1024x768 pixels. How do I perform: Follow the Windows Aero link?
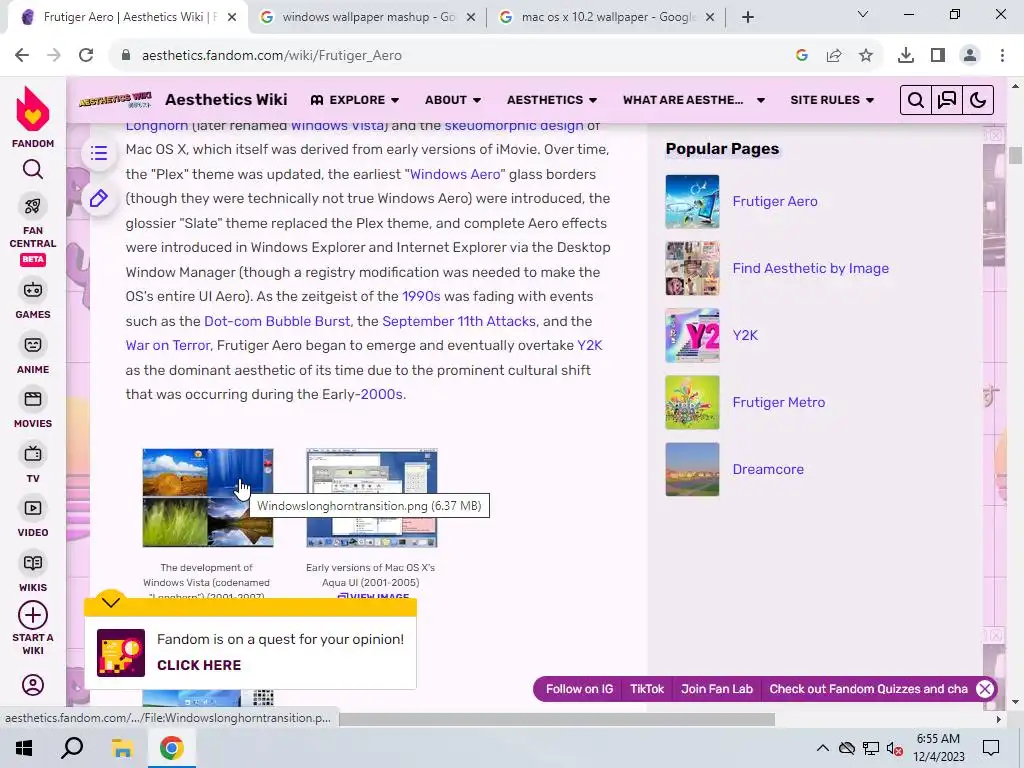(x=455, y=174)
